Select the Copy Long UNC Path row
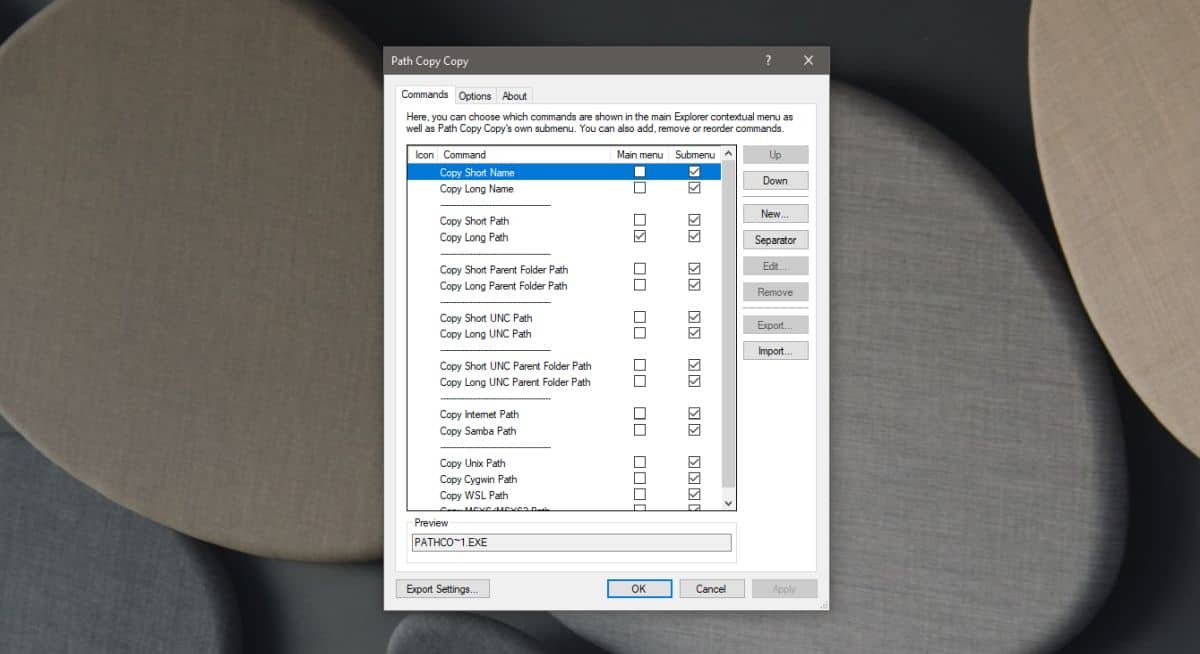Image resolution: width=1200 pixels, height=654 pixels. pyautogui.click(x=563, y=333)
